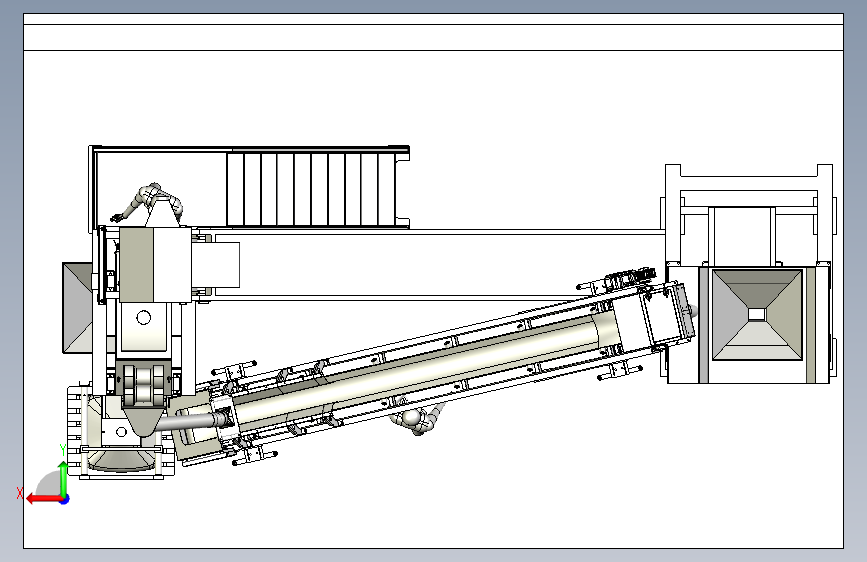867x562 pixels.
Task: Select the round funnel at bottom-left
Action: [122, 461]
